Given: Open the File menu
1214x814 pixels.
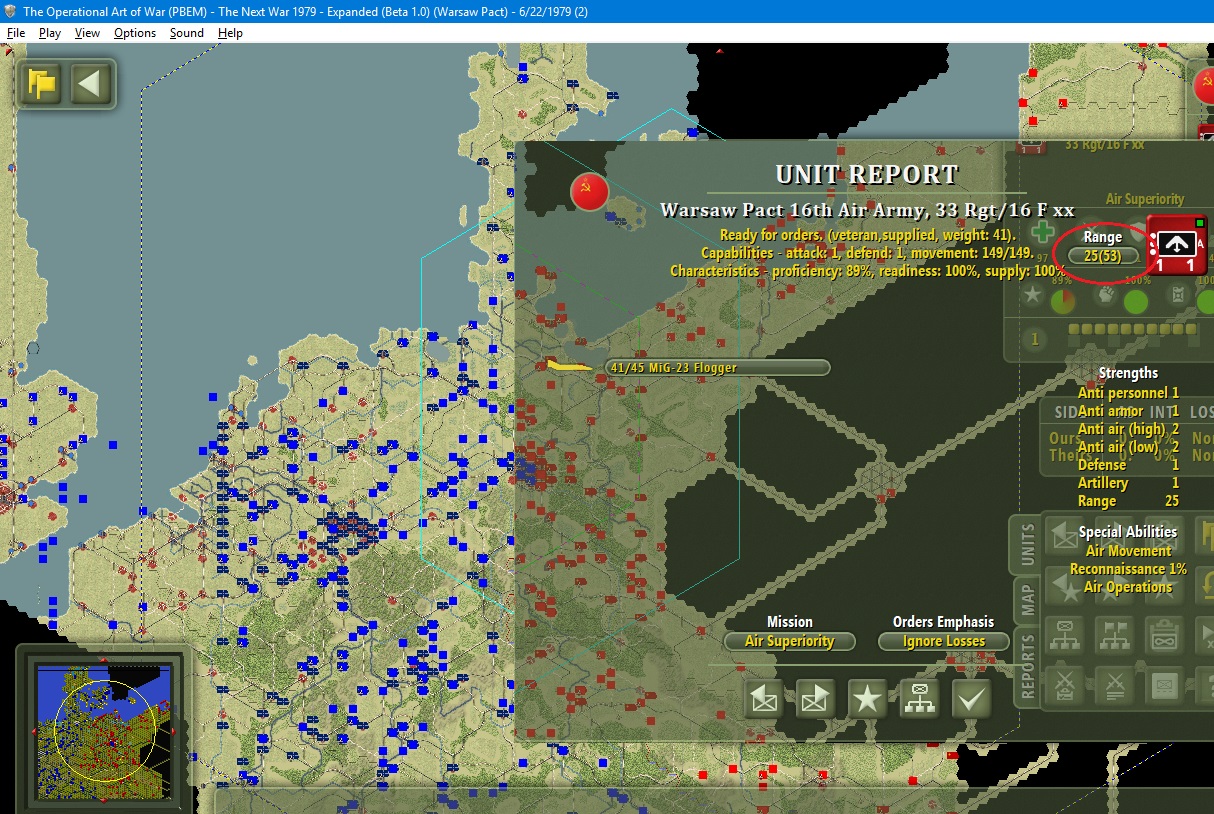Looking at the screenshot, I should [16, 33].
